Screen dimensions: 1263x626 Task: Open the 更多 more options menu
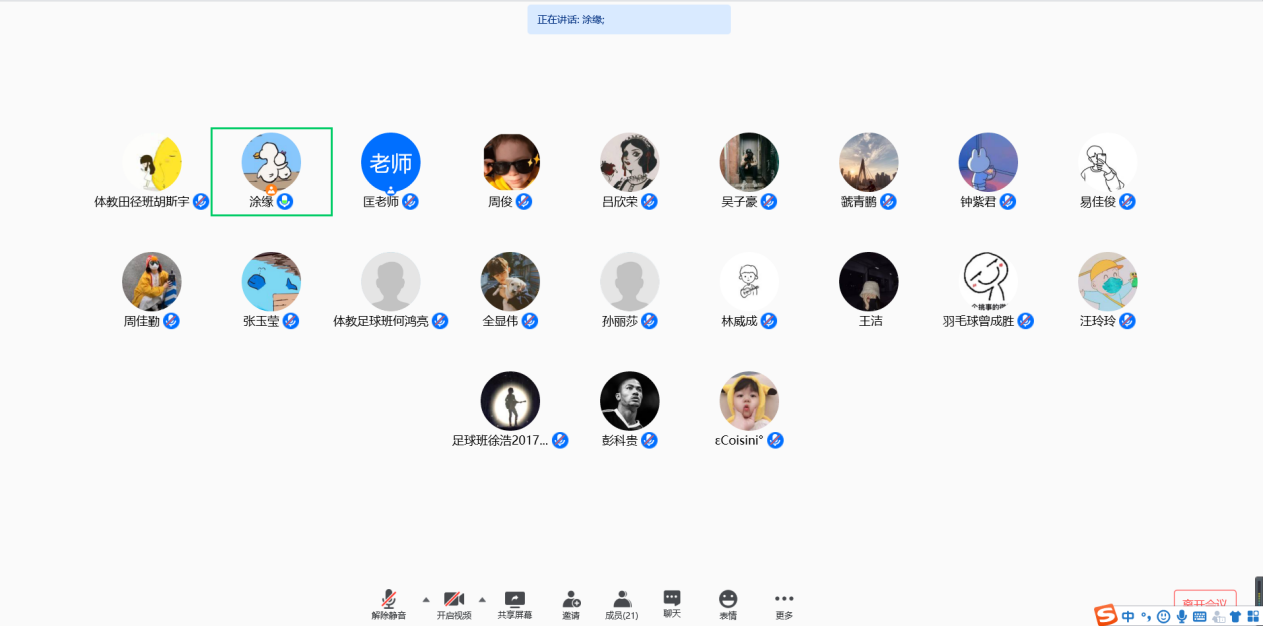pos(784,603)
